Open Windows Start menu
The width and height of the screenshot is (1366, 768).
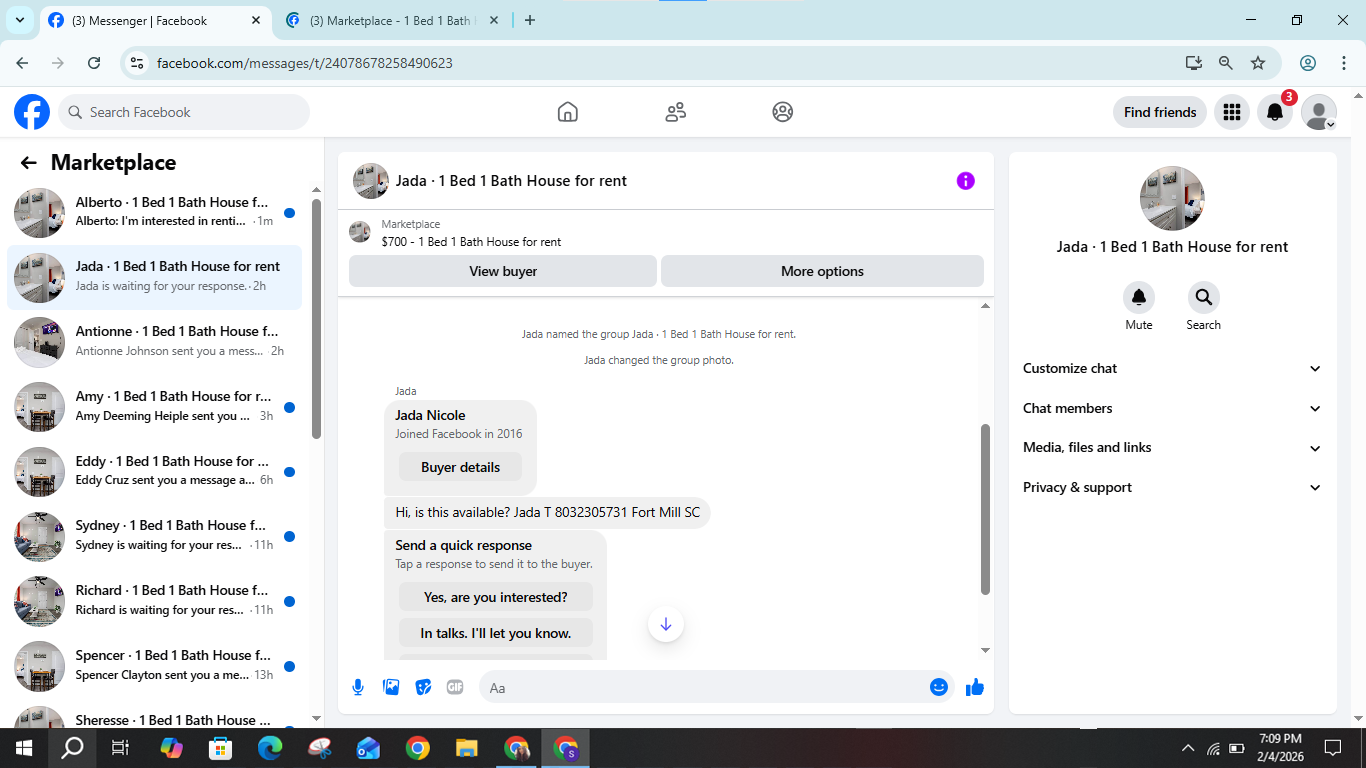coord(24,748)
